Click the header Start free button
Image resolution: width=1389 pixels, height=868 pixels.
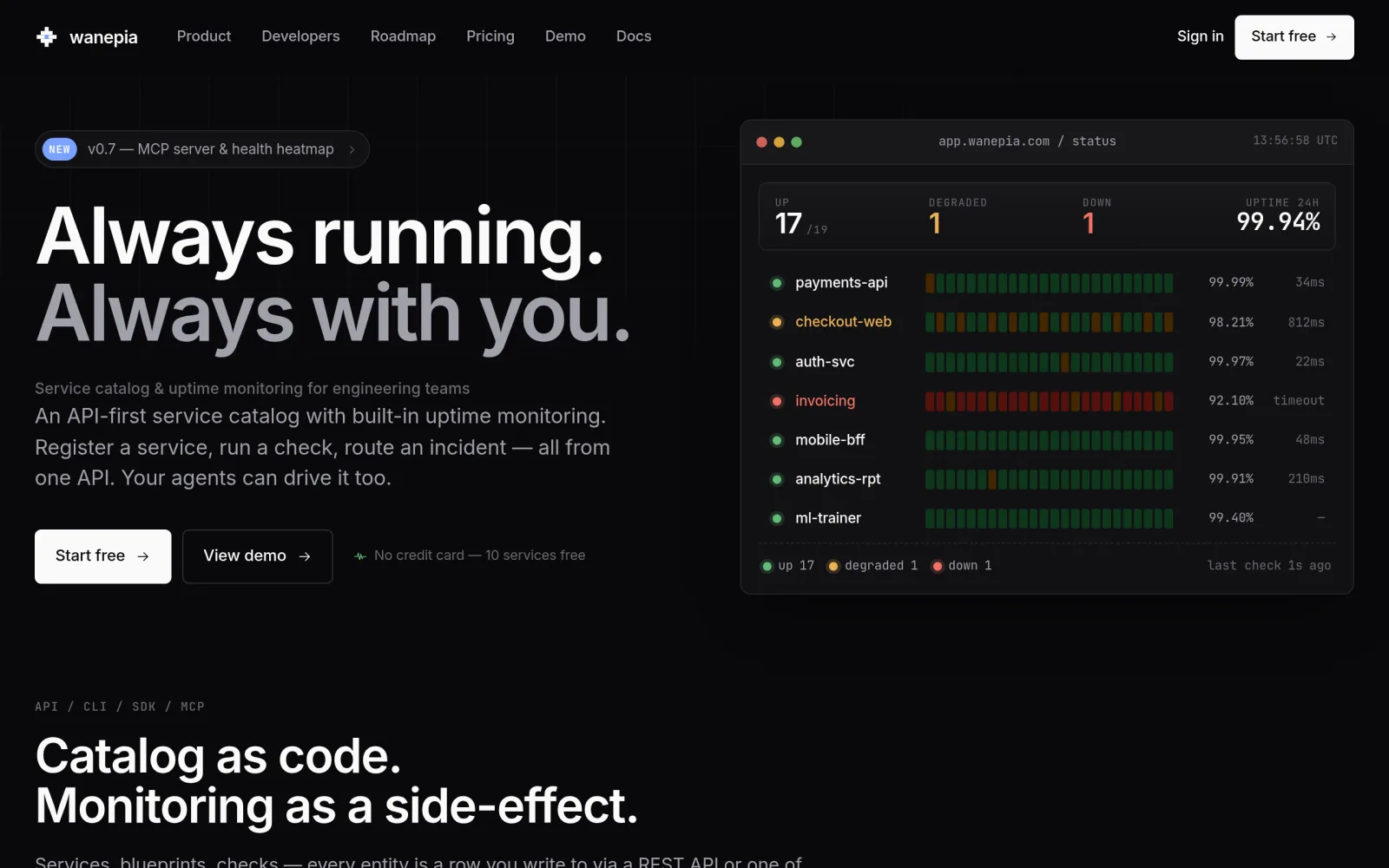pyautogui.click(x=1294, y=37)
